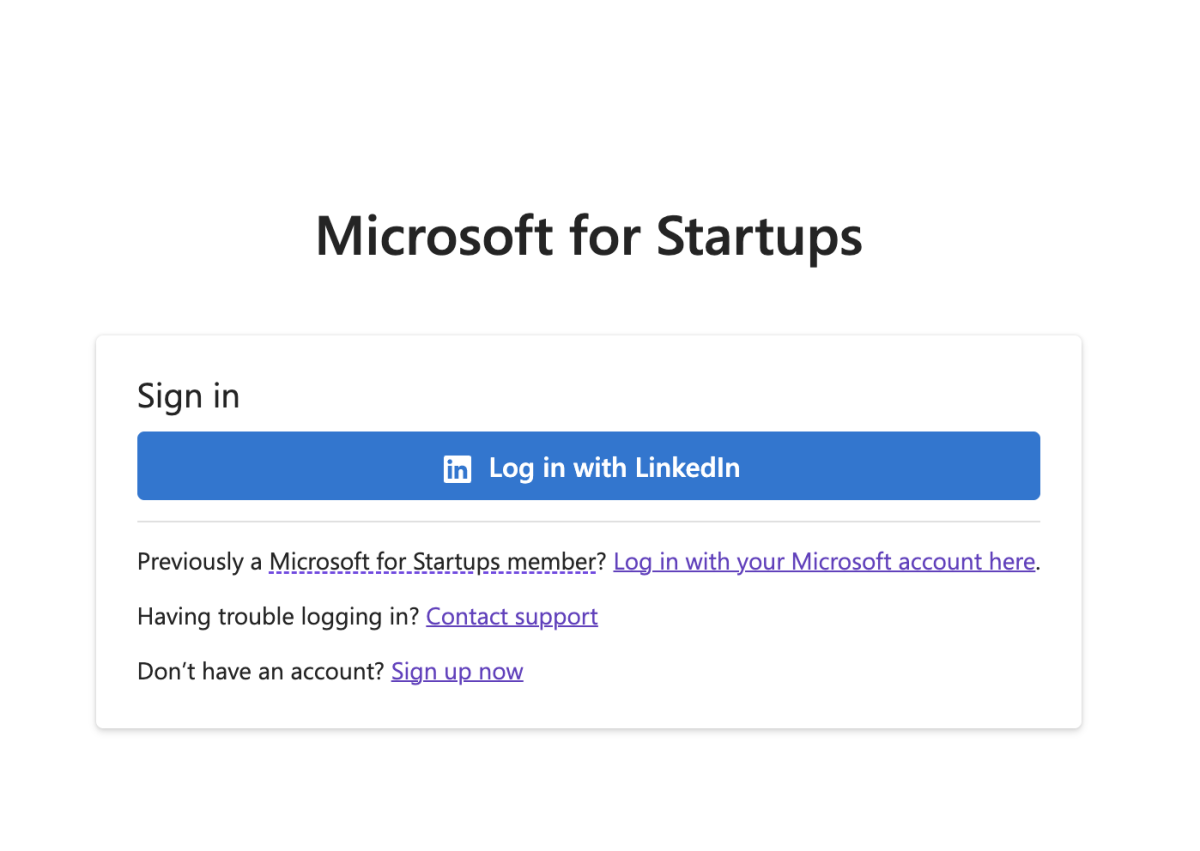Create a new account via Sign up now
1200x851 pixels.
[457, 671]
